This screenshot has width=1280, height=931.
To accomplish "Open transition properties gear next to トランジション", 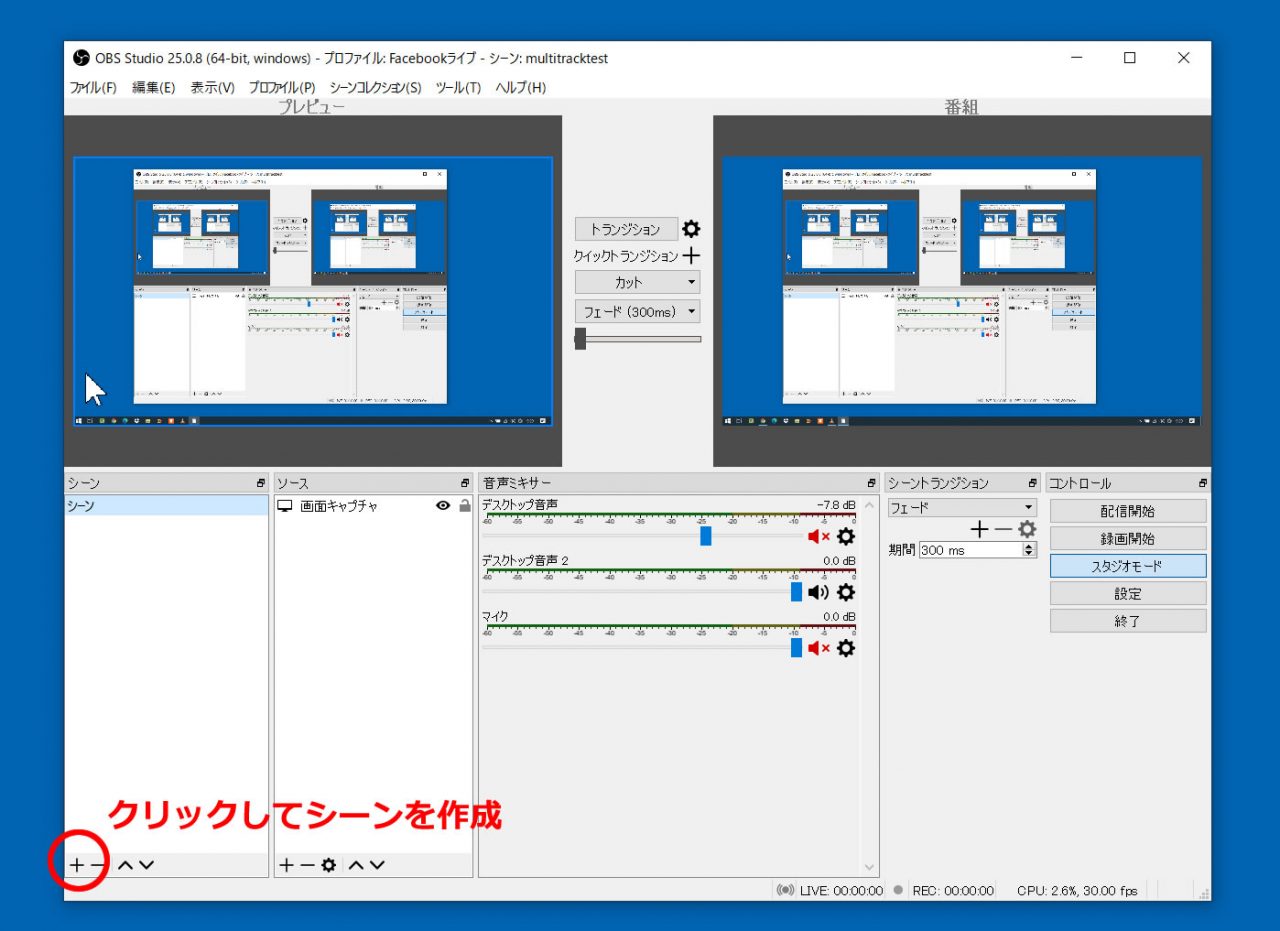I will tap(691, 229).
